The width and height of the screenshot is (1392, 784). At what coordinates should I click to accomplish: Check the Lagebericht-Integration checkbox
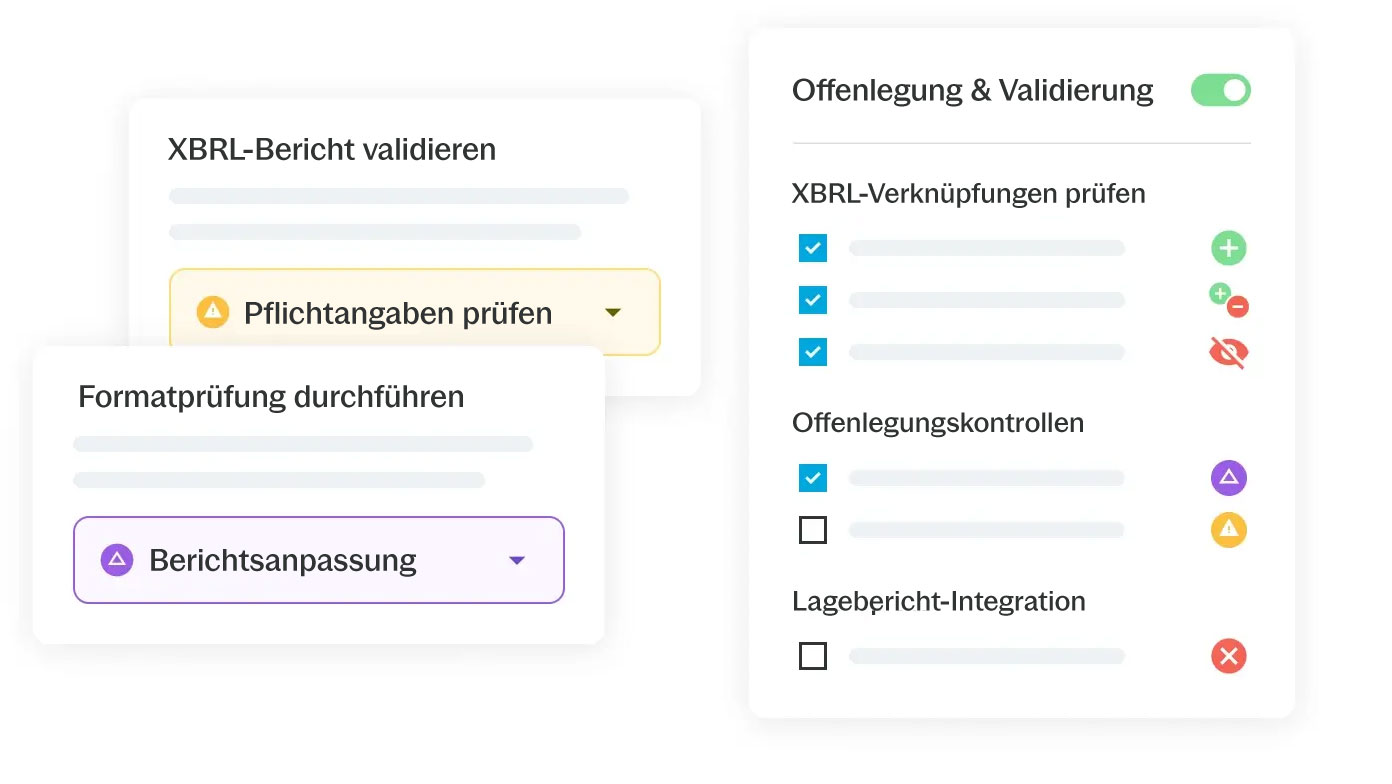tap(813, 657)
